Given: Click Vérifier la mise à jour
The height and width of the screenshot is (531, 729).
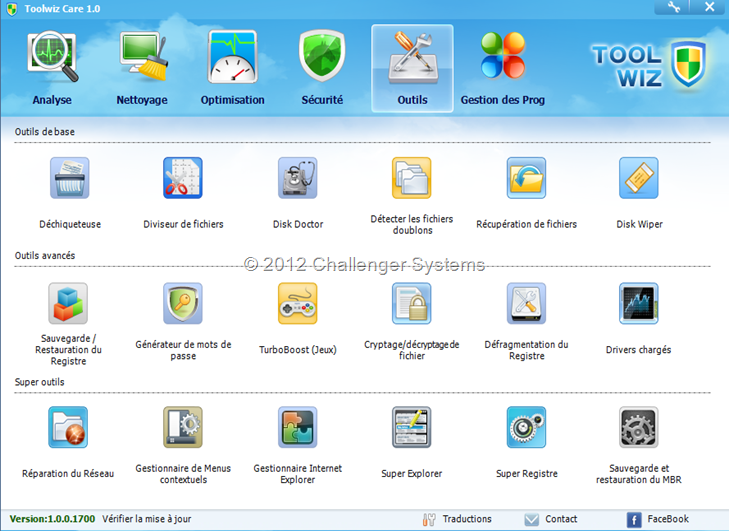Looking at the screenshot, I should click(146, 519).
